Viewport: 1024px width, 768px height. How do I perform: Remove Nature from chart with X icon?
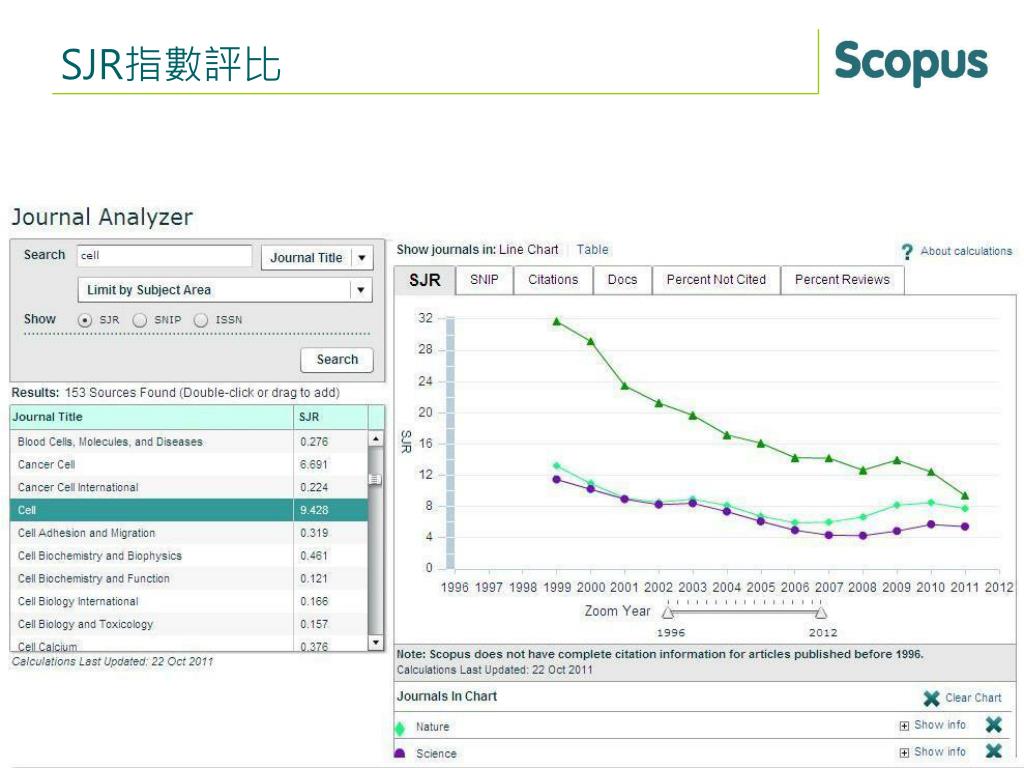993,725
